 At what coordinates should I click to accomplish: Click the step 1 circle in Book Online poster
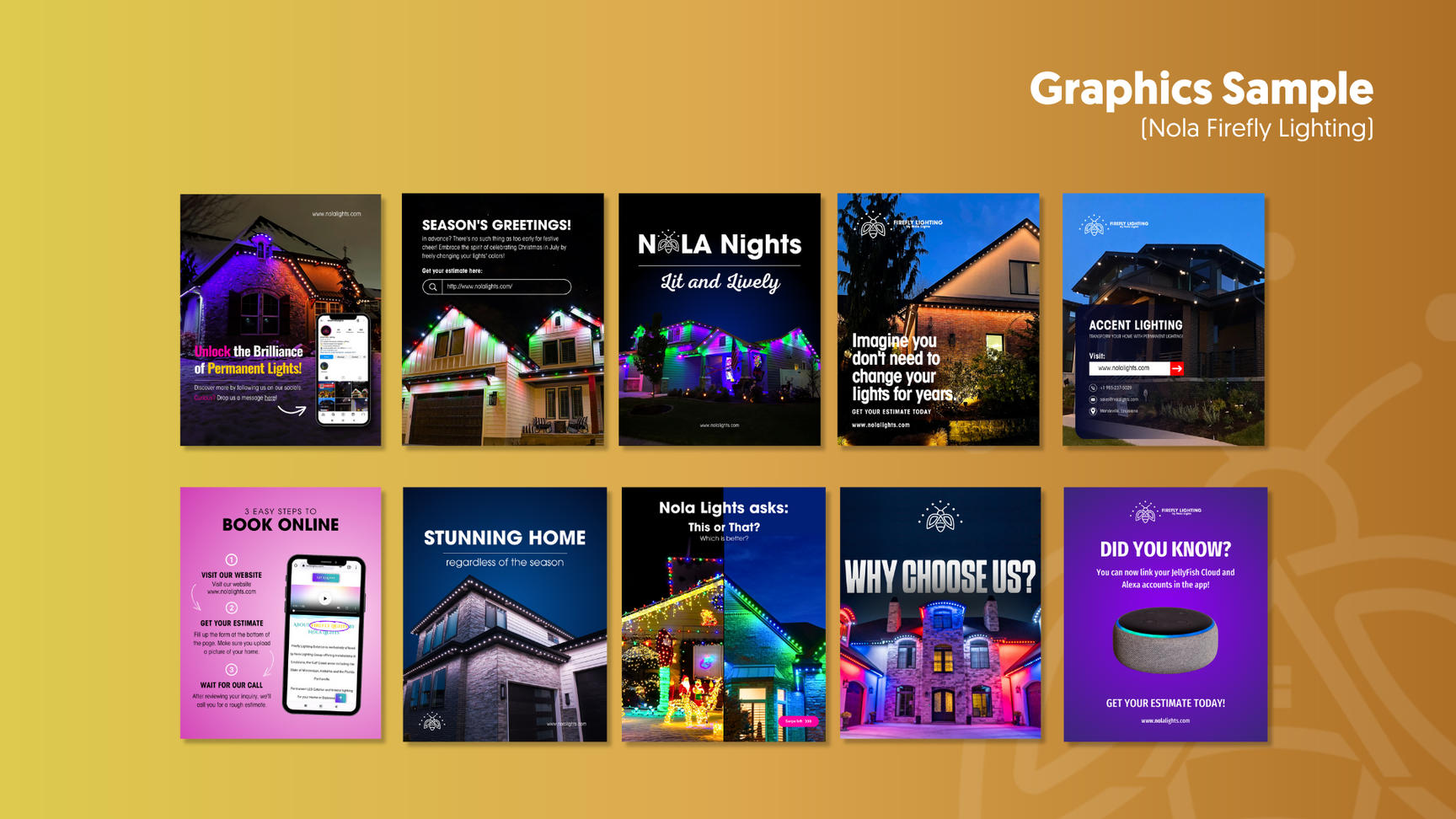coord(231,559)
